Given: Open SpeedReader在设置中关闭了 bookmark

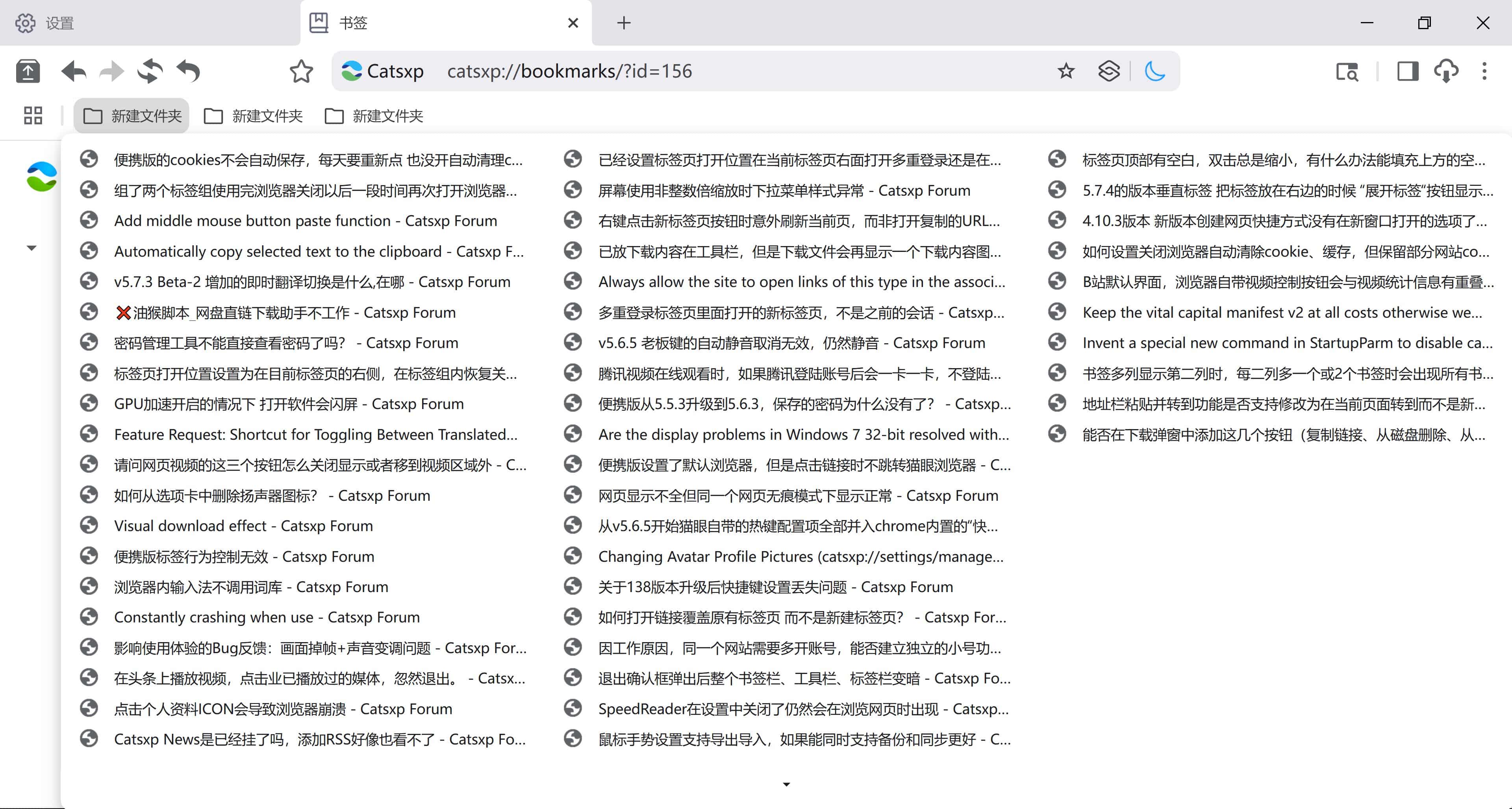Looking at the screenshot, I should click(787, 709).
